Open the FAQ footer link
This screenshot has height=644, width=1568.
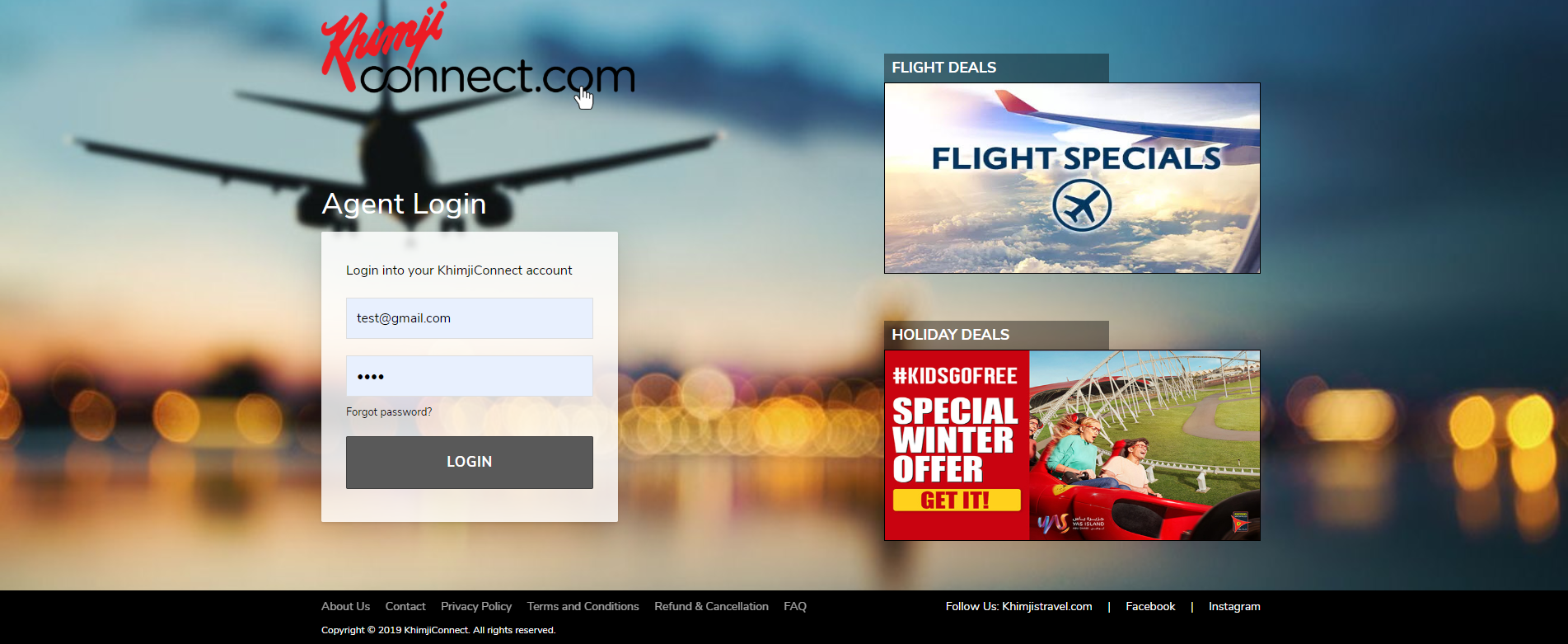pyautogui.click(x=795, y=606)
